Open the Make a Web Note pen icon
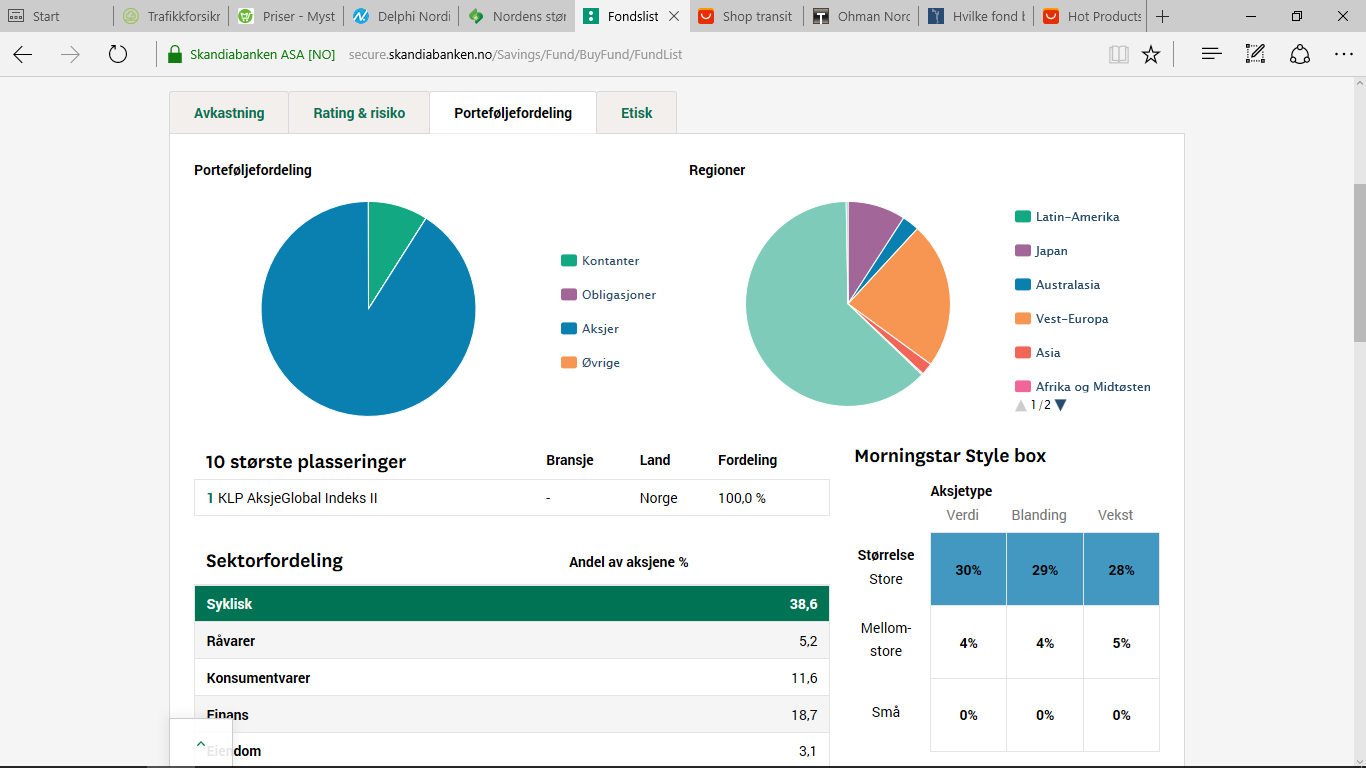This screenshot has width=1366, height=768. pyautogui.click(x=1256, y=54)
